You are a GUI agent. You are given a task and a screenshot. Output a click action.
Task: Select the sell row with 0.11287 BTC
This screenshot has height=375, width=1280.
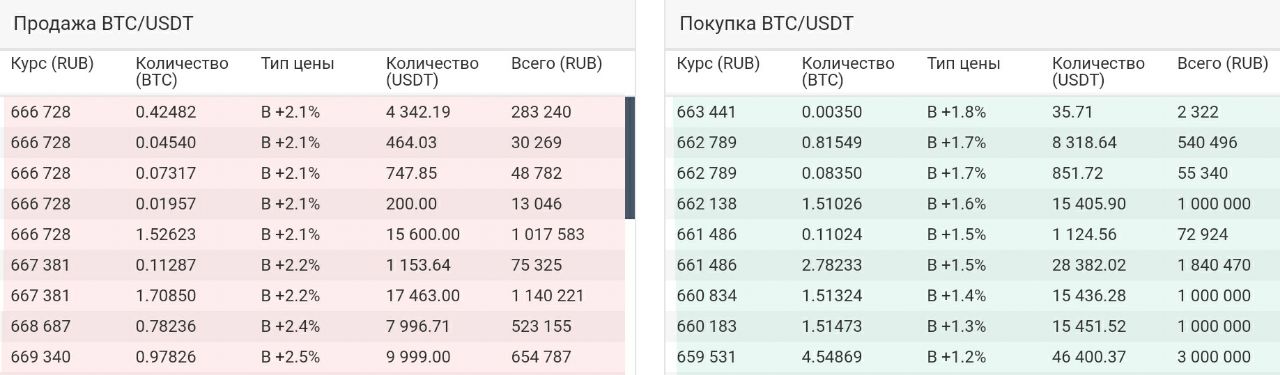pos(314,265)
